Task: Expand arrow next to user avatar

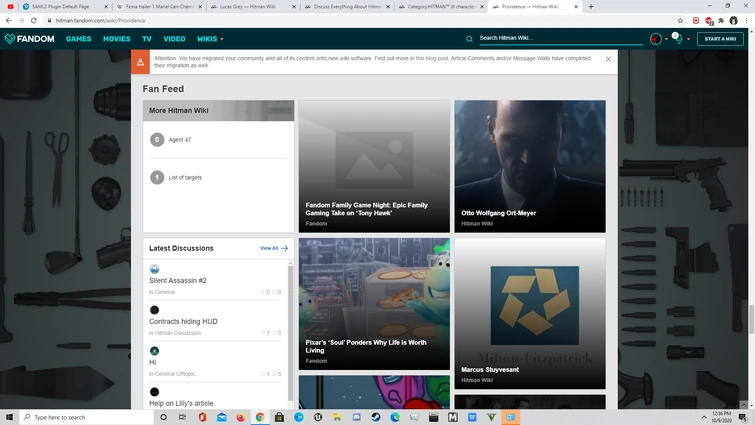Action: coord(666,39)
